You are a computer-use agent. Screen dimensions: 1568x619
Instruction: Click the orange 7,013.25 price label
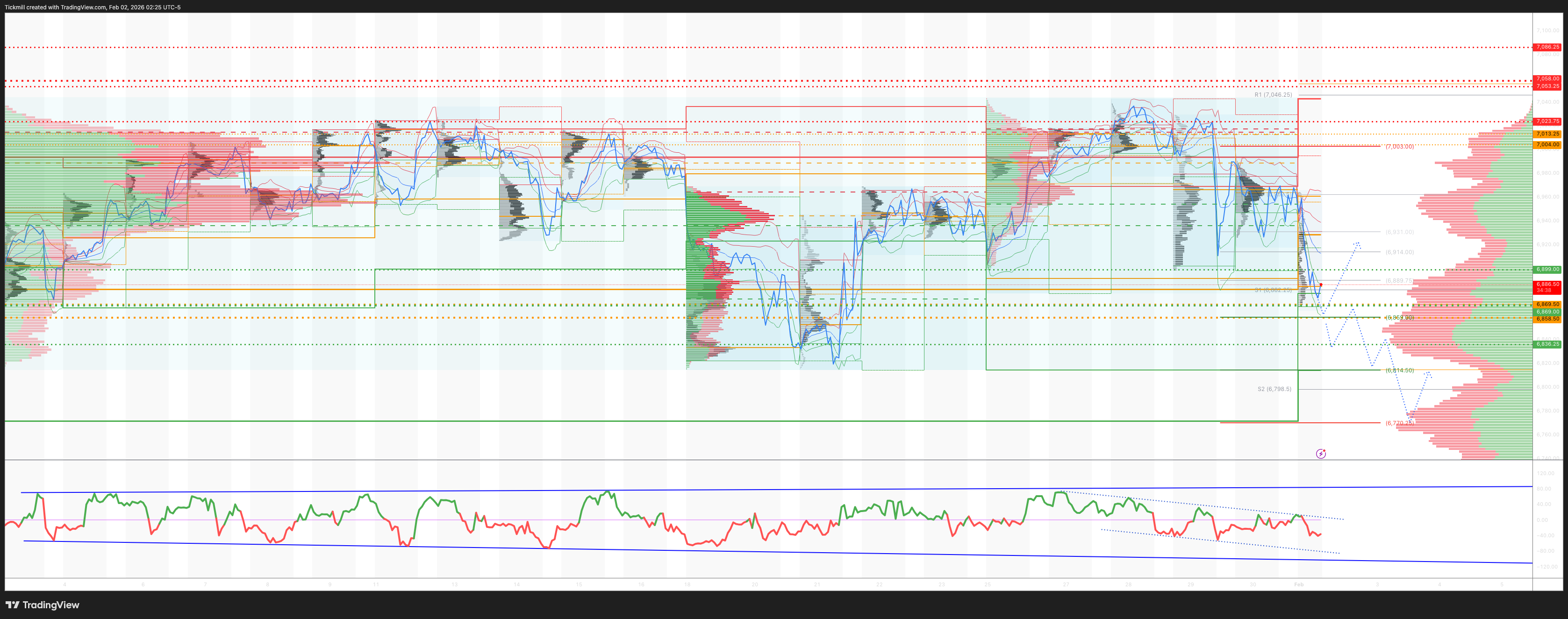[1547, 134]
